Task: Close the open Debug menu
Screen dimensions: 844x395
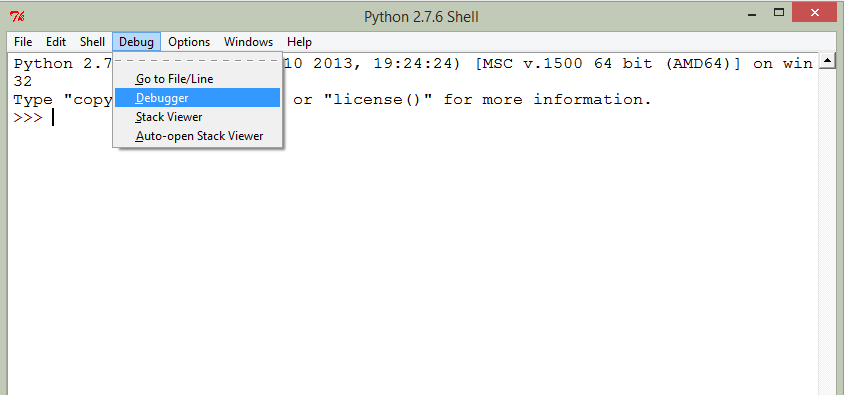Action: click(137, 42)
